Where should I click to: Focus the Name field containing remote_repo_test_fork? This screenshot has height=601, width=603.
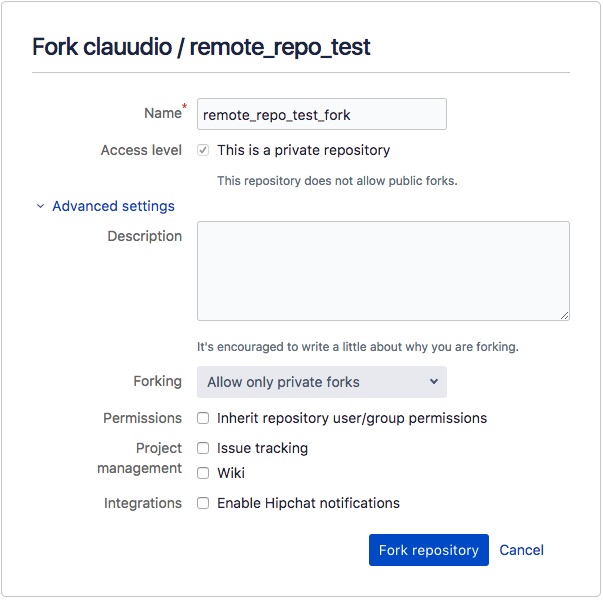tap(321, 115)
